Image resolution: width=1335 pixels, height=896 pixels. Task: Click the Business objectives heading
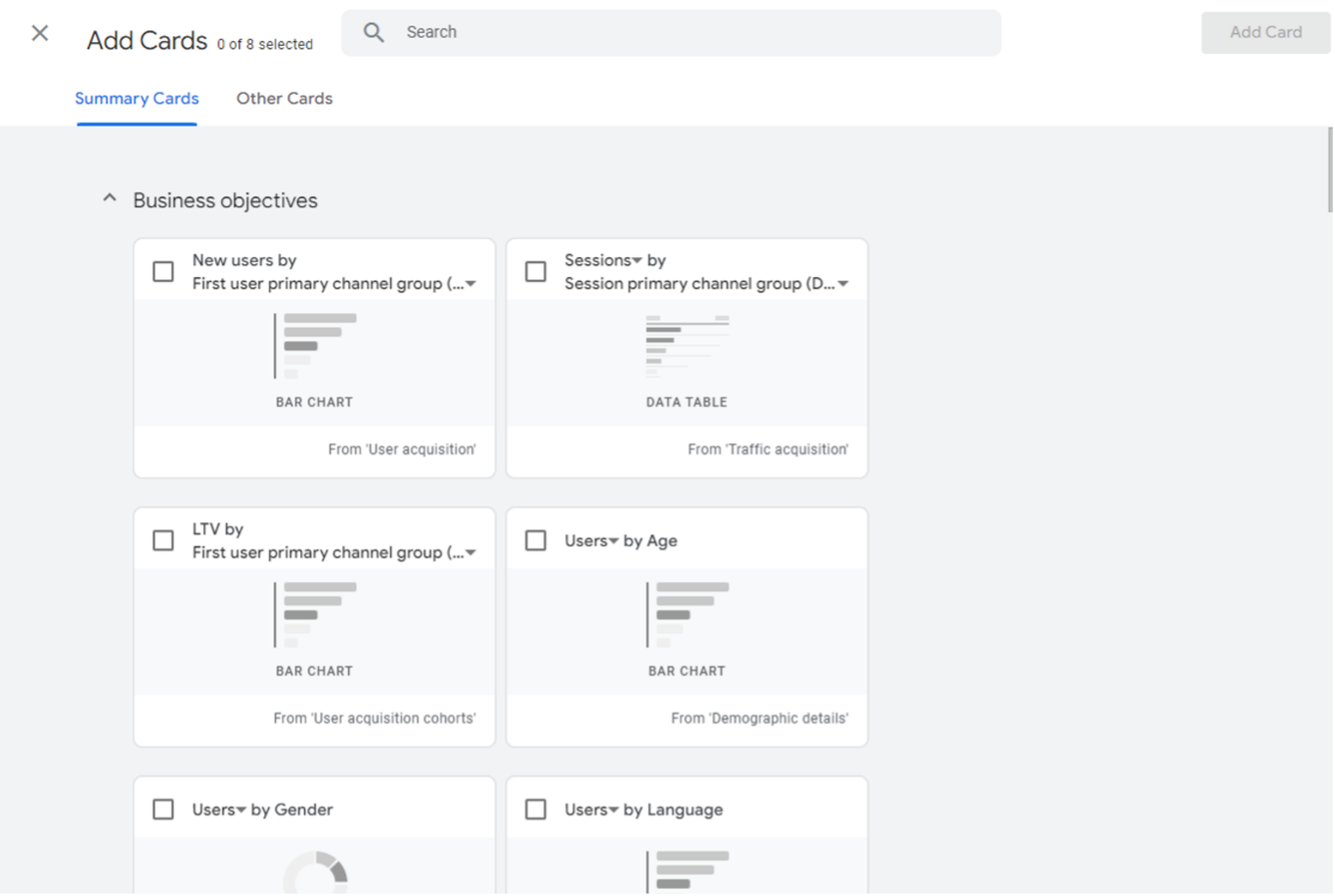pos(225,201)
